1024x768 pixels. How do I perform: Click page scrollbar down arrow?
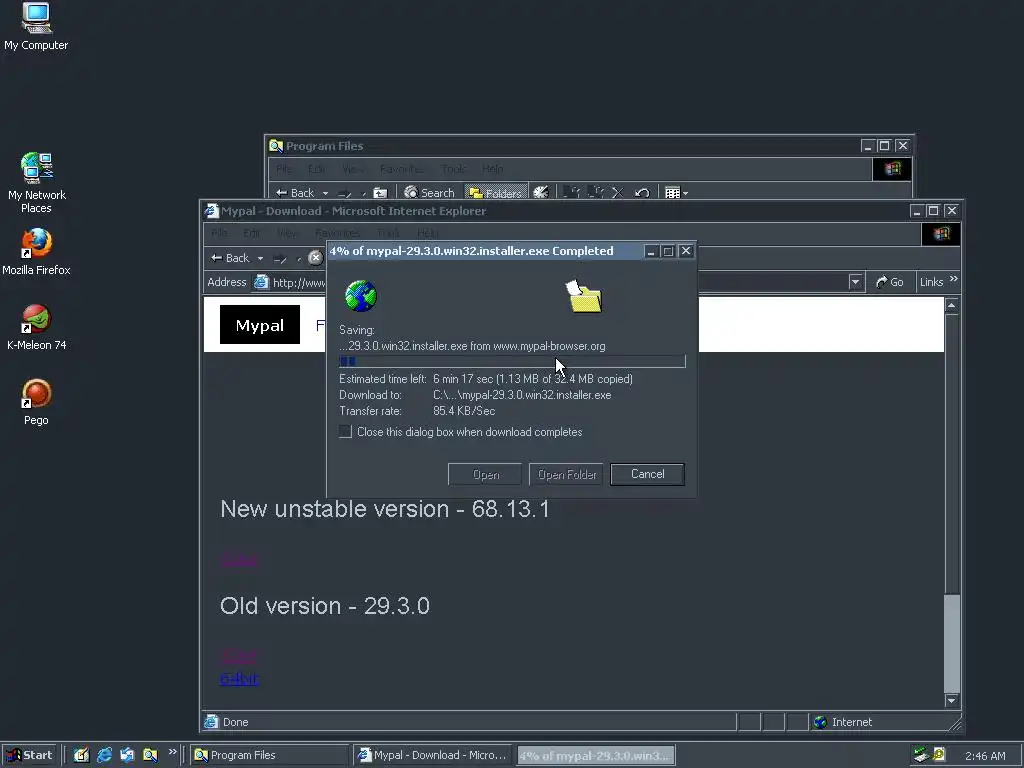952,700
